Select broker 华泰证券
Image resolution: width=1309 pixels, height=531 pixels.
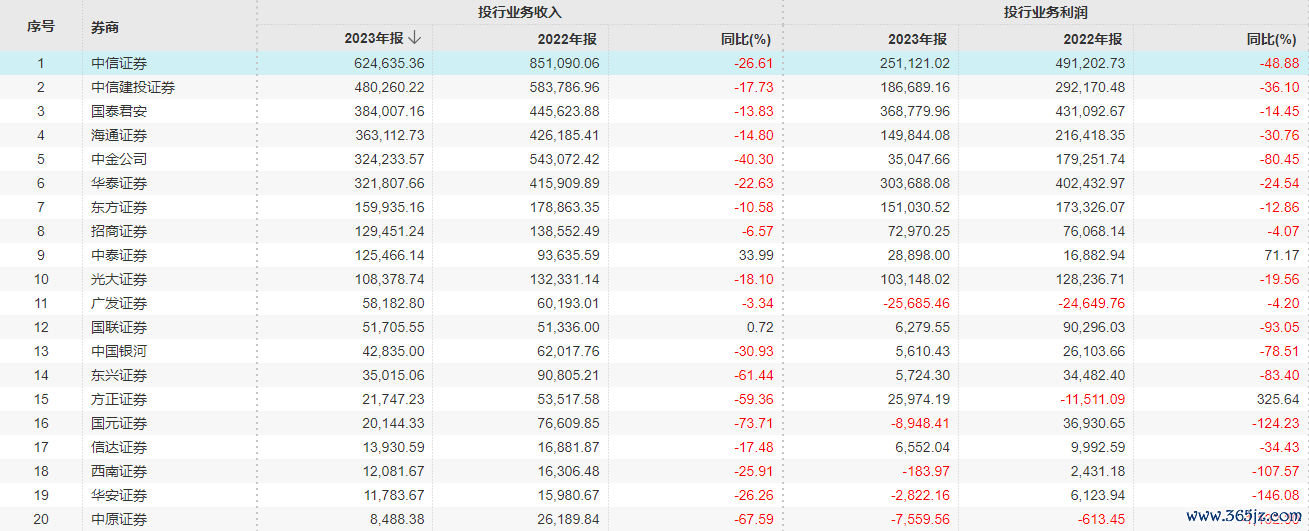[119, 183]
